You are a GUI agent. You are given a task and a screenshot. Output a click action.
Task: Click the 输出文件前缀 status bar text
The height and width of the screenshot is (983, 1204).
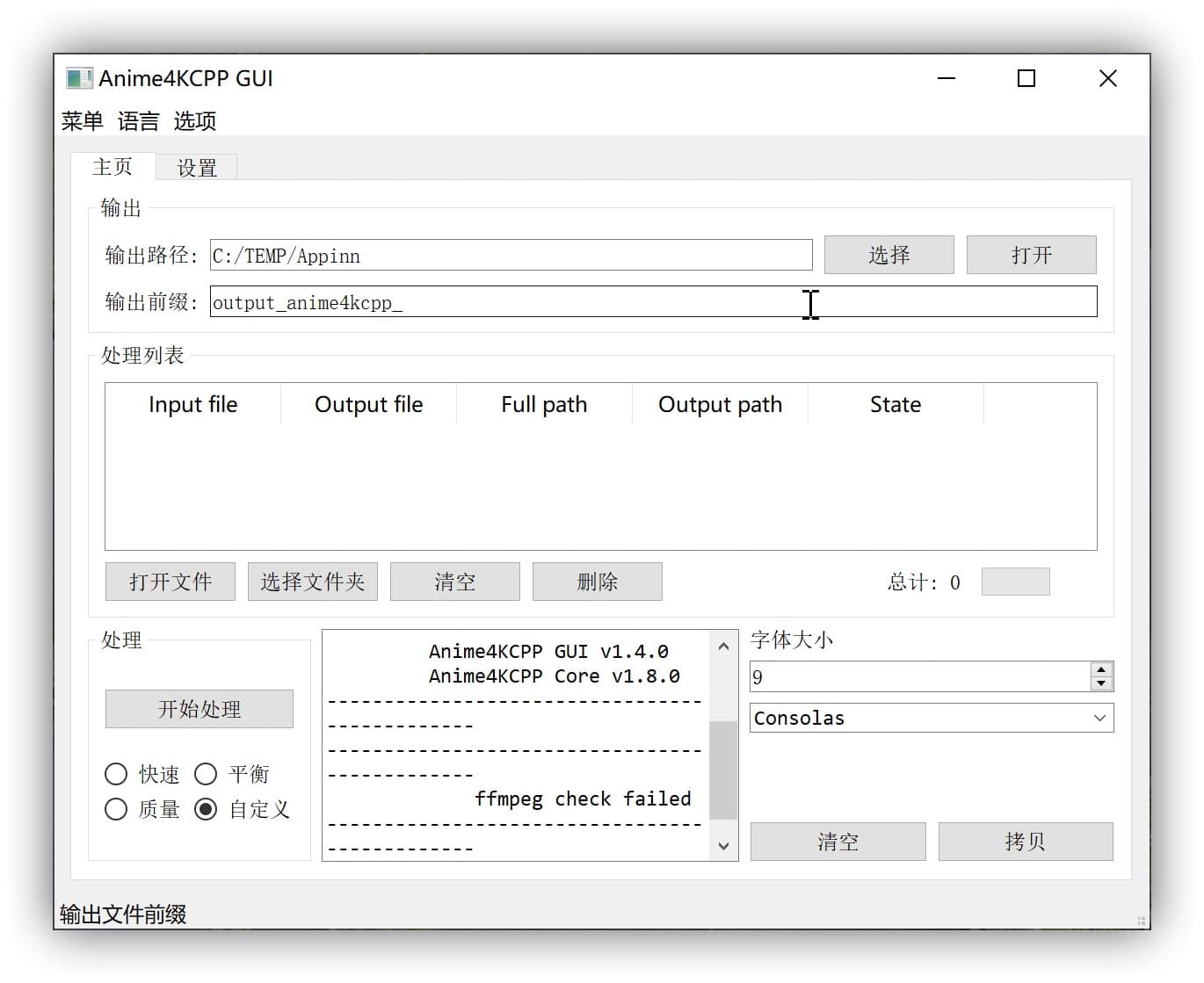123,914
